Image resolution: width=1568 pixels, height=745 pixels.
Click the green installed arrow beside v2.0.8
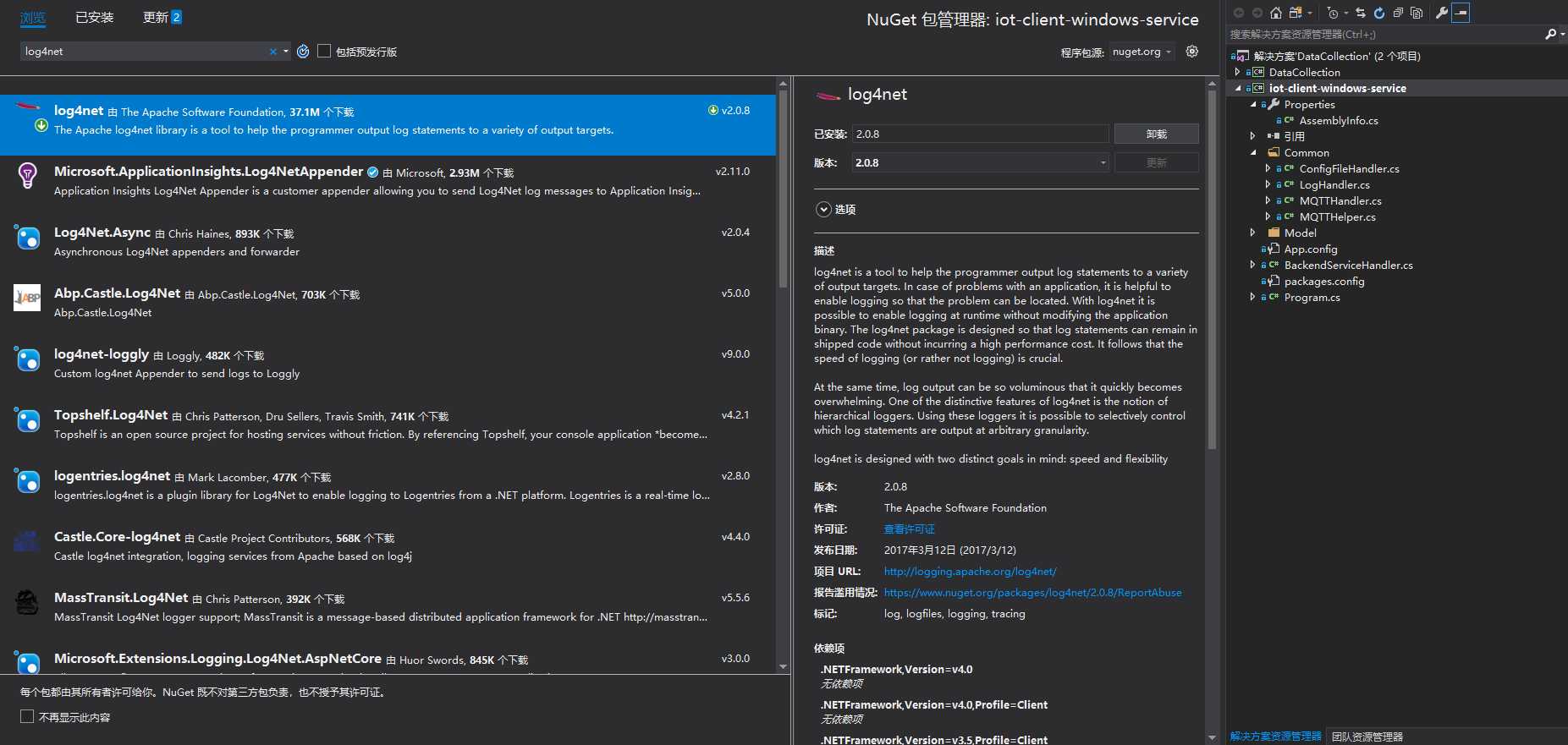pos(713,111)
